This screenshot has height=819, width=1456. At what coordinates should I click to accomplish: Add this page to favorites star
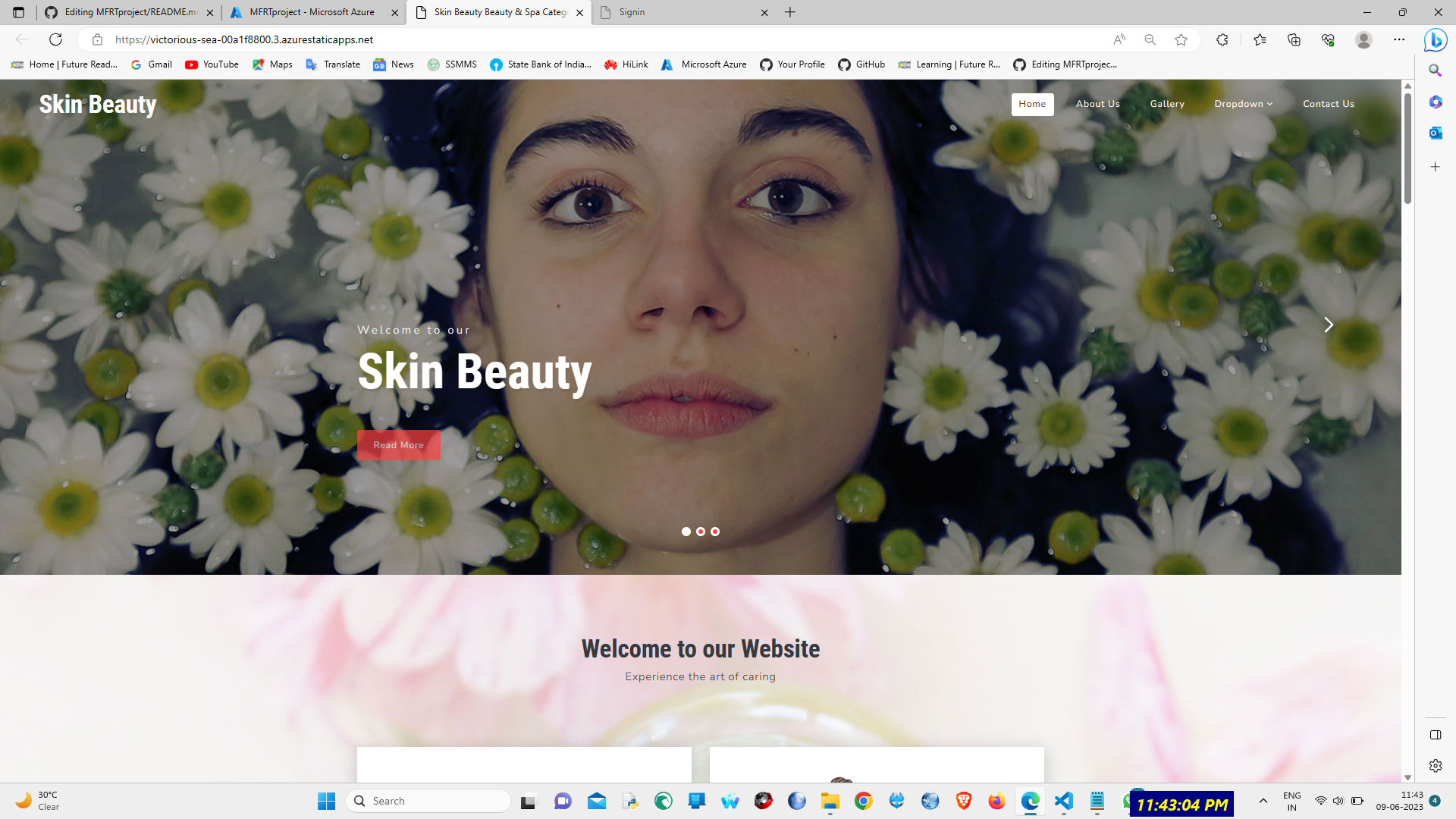[x=1181, y=39]
